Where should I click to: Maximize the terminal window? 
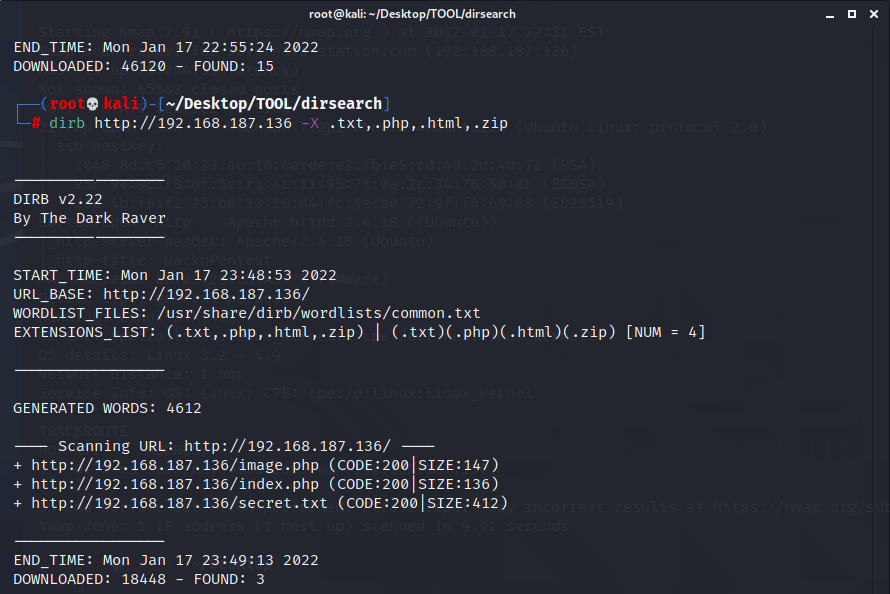pyautogui.click(x=852, y=14)
